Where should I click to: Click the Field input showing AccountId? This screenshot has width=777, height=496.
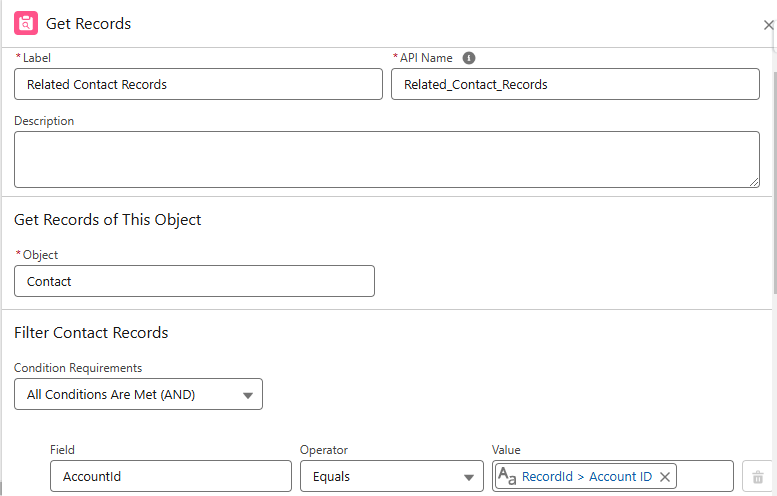point(171,476)
